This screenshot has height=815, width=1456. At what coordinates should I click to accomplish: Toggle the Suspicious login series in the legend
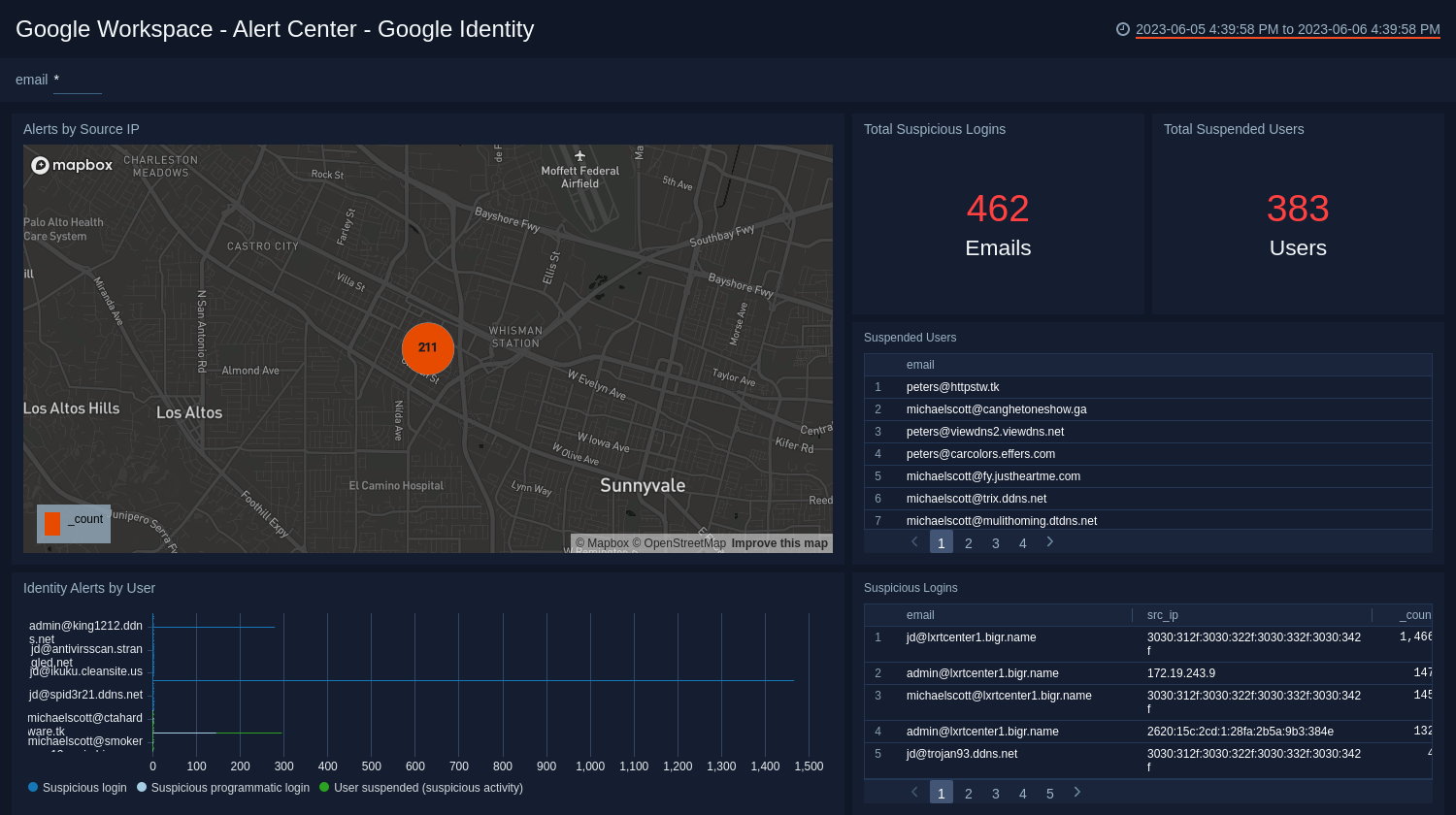point(76,787)
